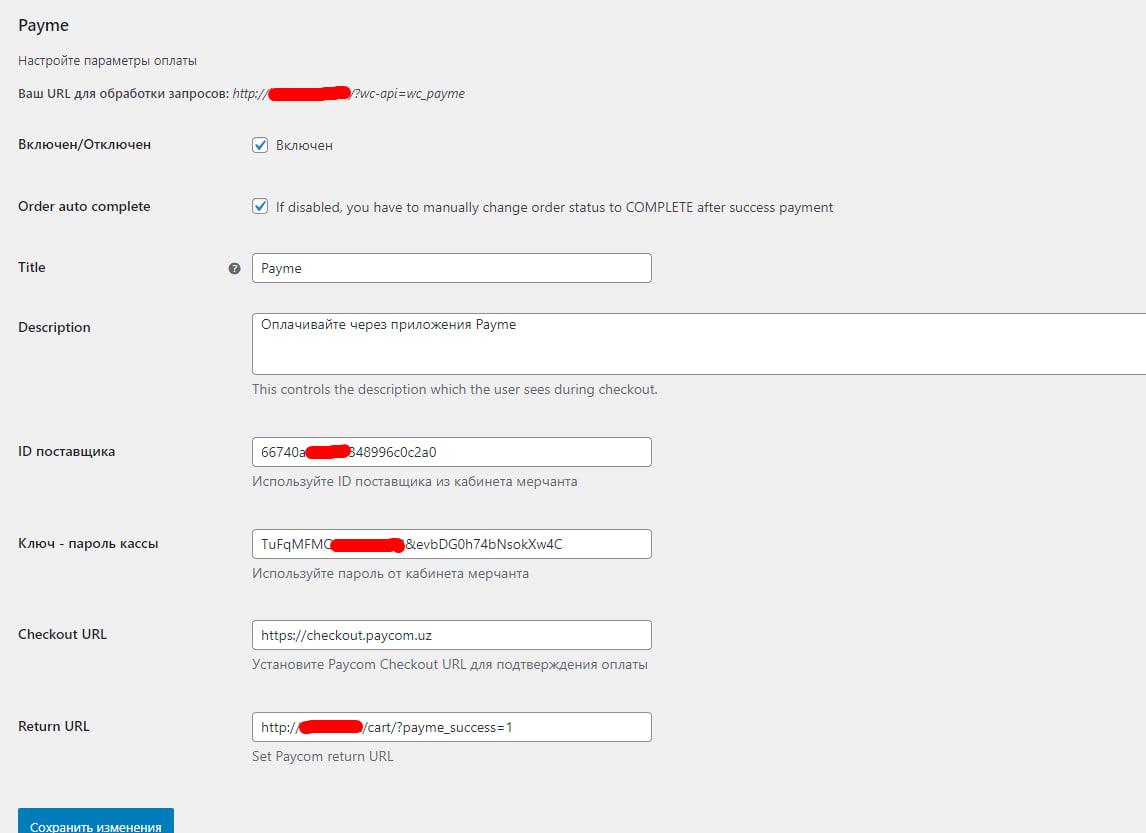The height and width of the screenshot is (833, 1146).
Task: Toggle the Order auto complete checkbox
Action: tap(260, 206)
